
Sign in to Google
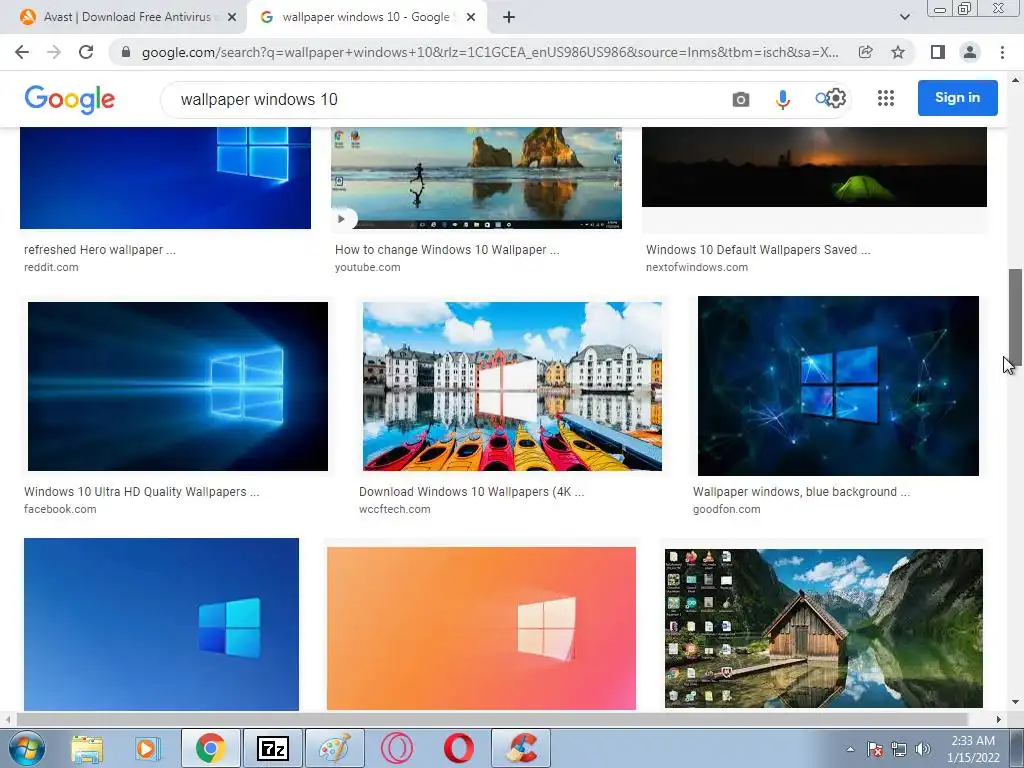click(957, 98)
